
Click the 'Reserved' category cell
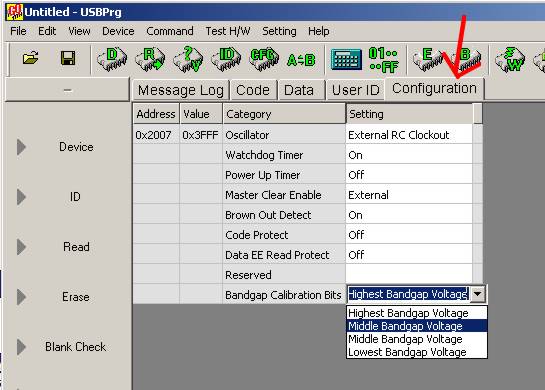tap(284, 275)
